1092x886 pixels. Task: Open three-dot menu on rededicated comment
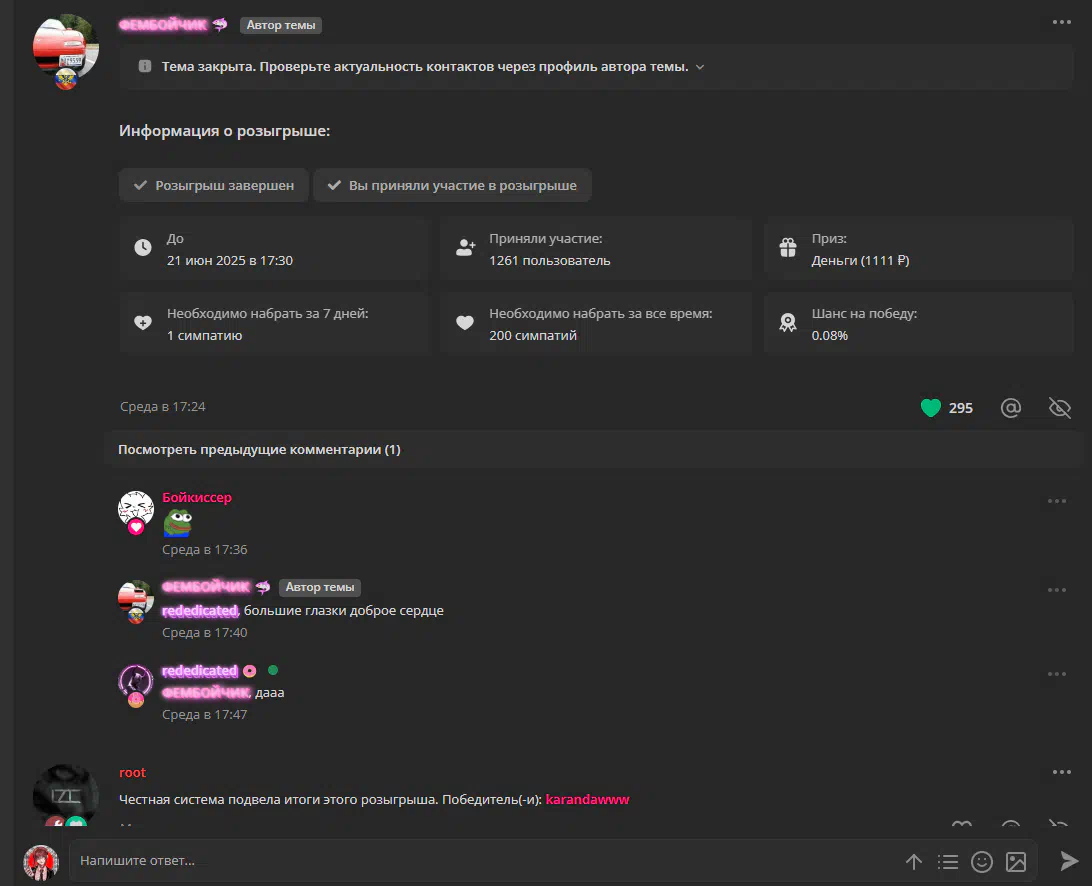click(x=1056, y=674)
